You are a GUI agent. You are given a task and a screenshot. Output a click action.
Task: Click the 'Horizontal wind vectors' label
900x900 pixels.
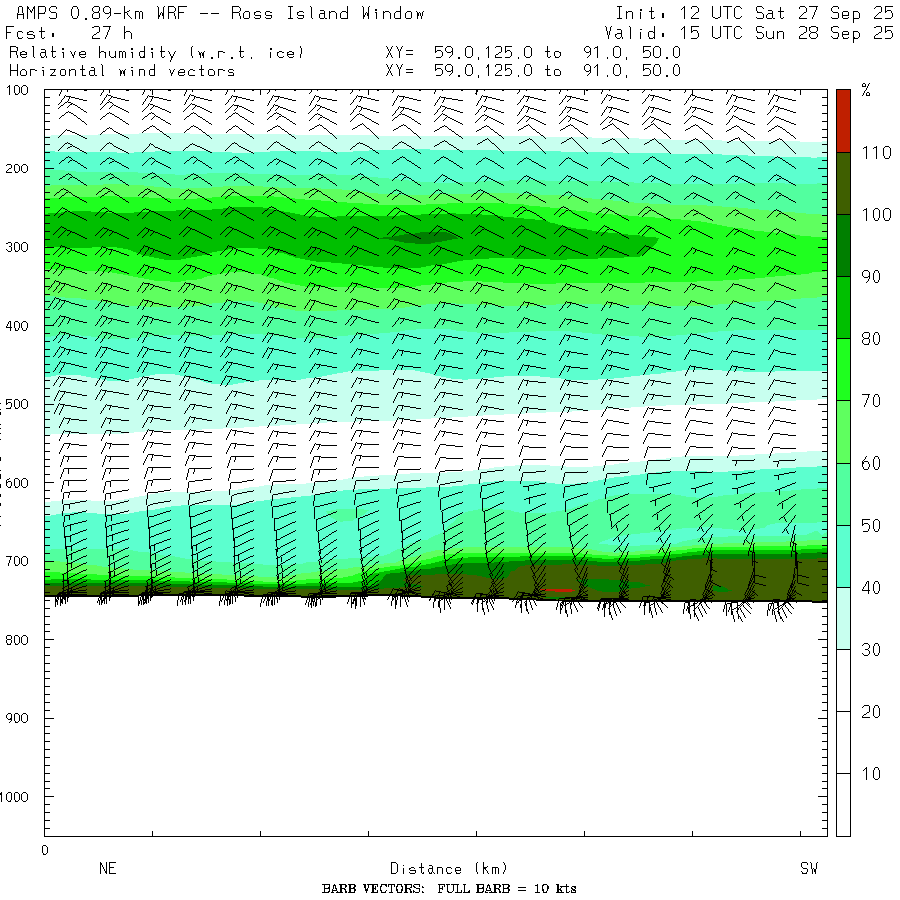click(x=122, y=71)
